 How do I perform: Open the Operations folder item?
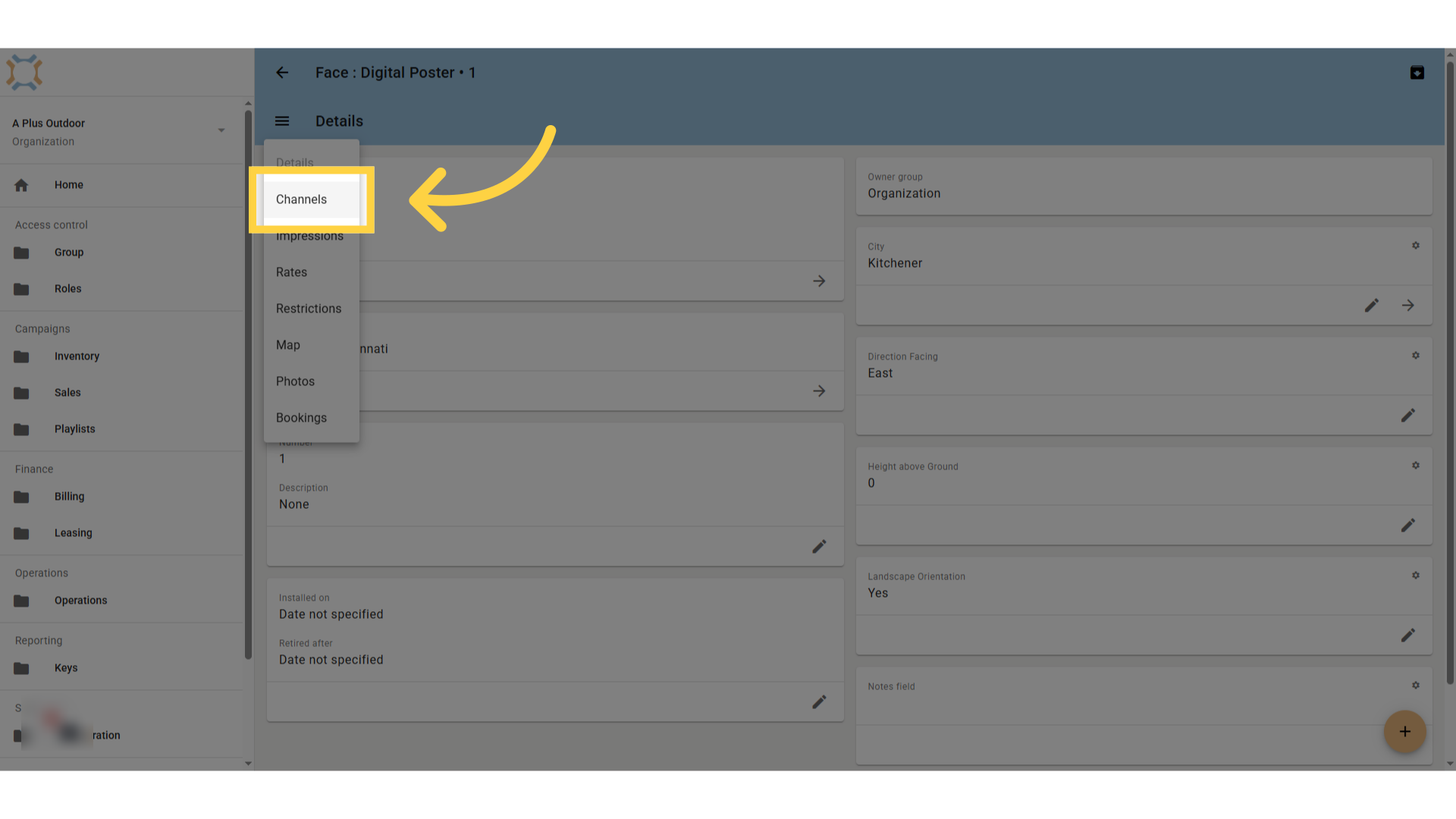121,601
